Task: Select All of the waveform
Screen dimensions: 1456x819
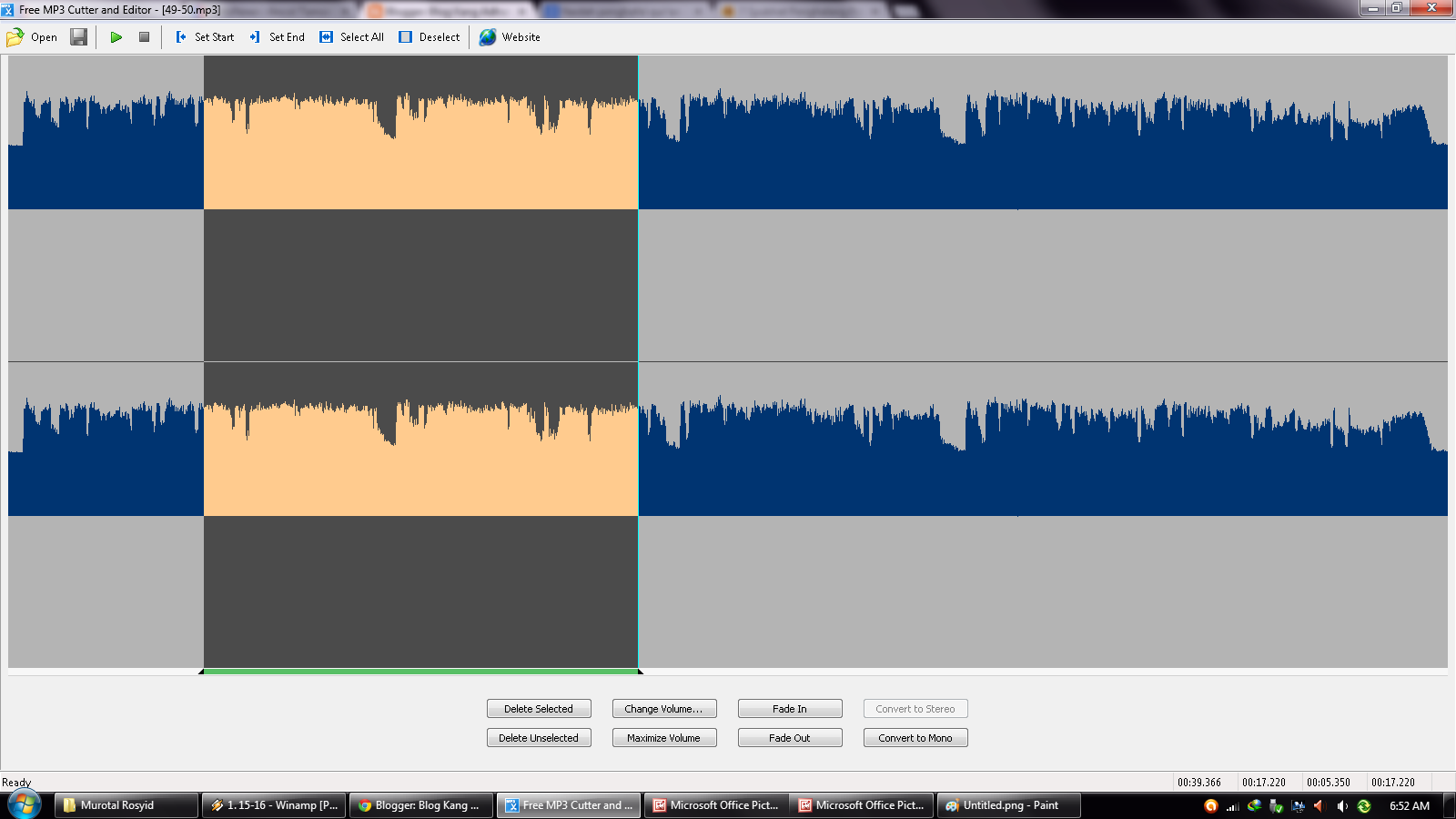Action: pos(350,37)
